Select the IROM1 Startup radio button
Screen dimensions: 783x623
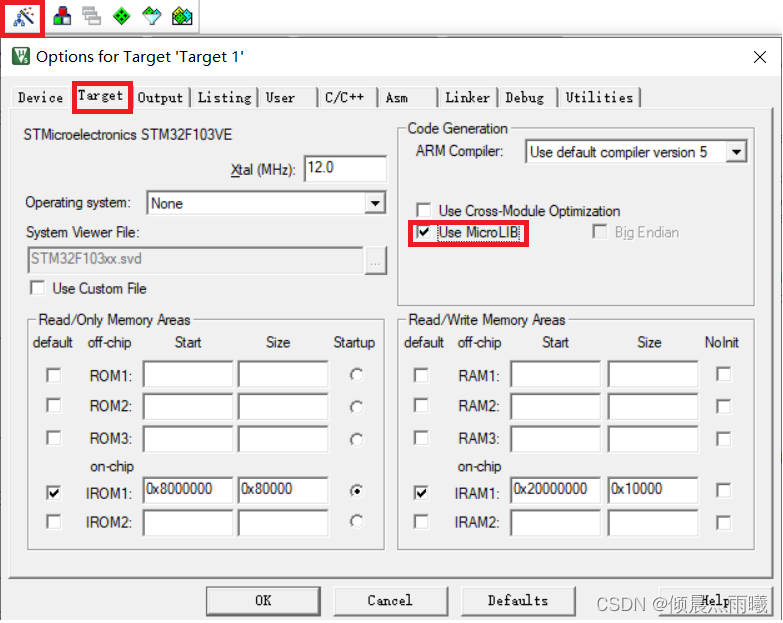point(356,491)
